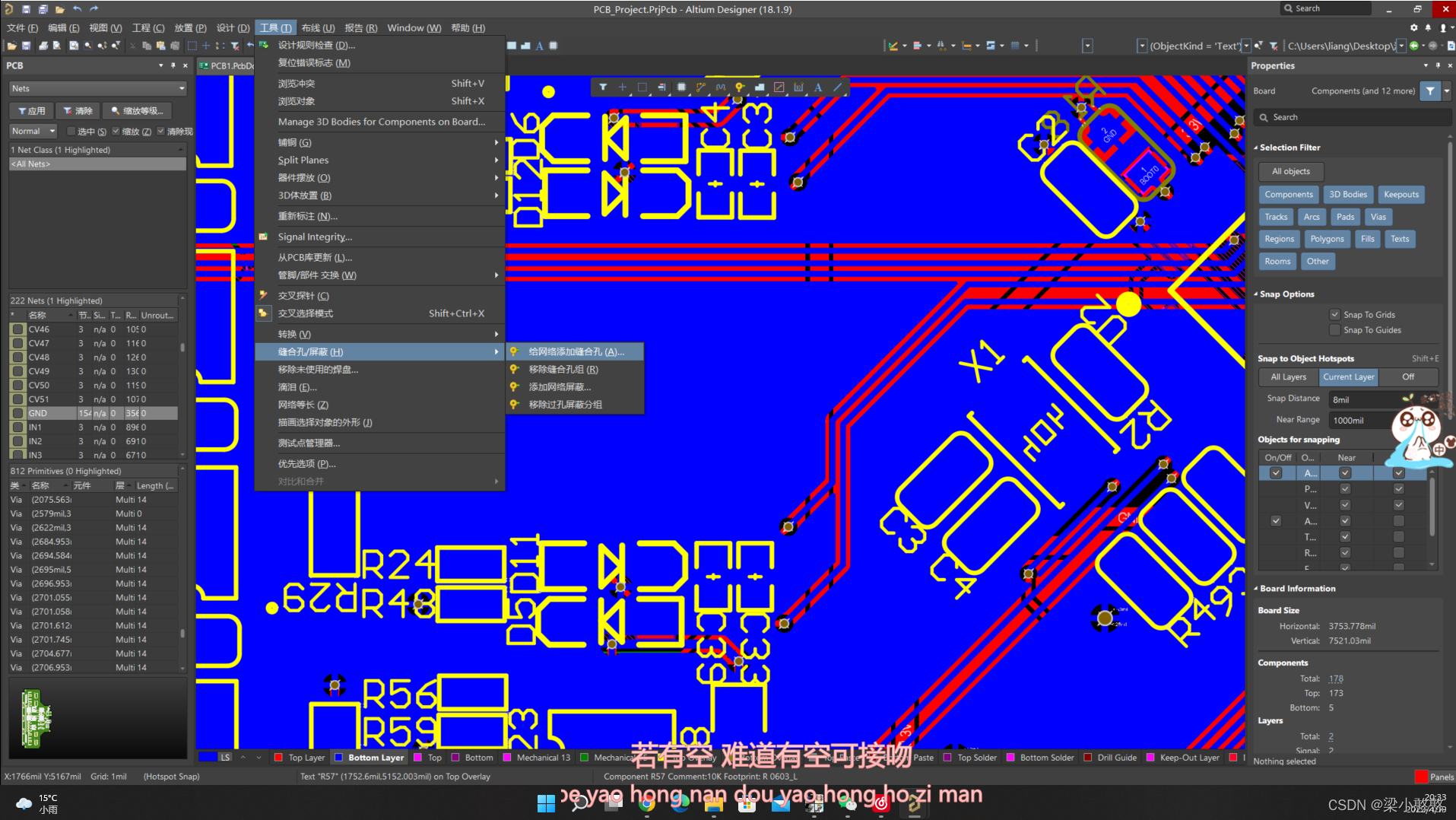Click 给网络添加缝合孔 (A) submenu entry

(576, 351)
